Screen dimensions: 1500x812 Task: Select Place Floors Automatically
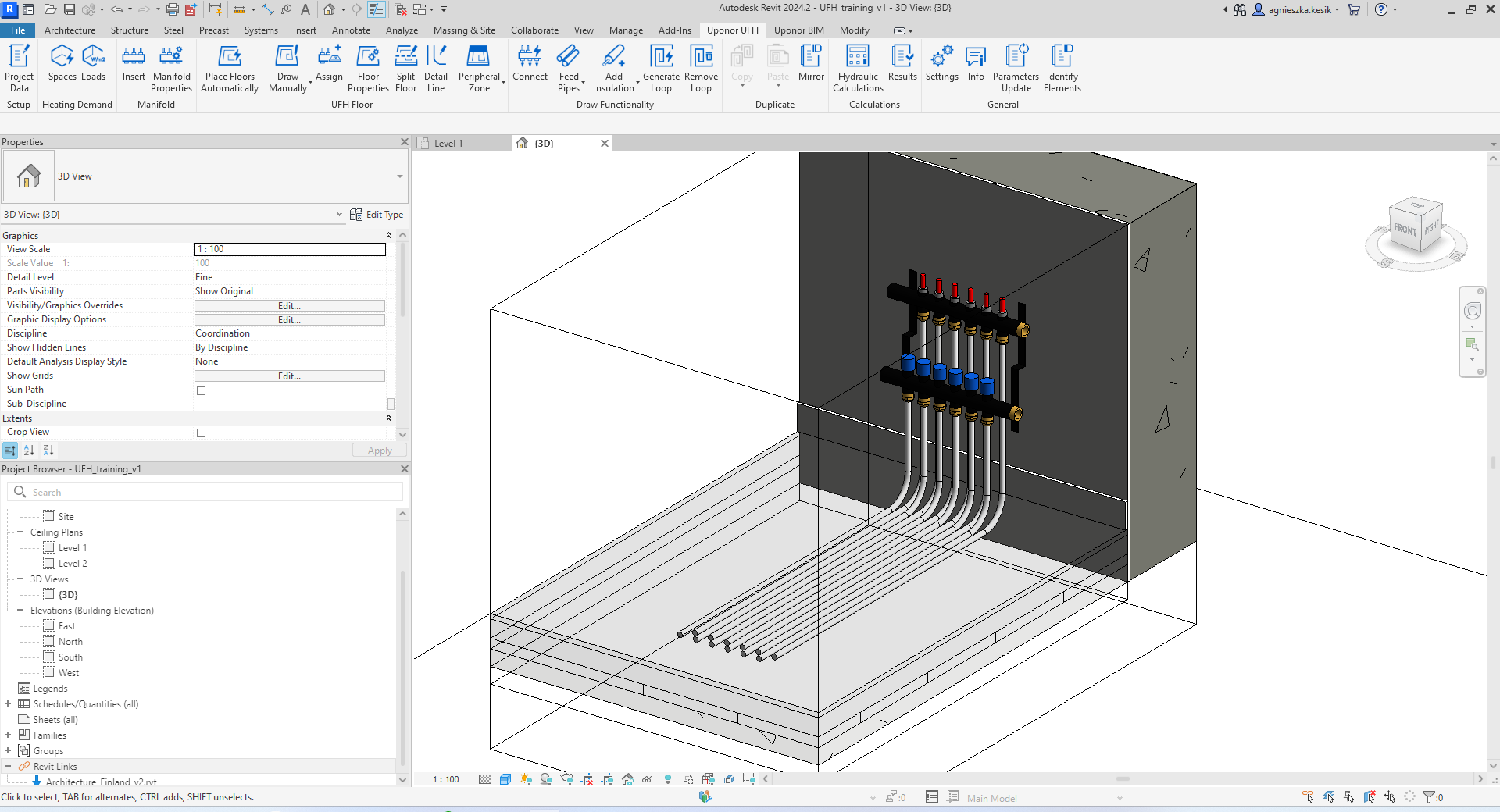[230, 68]
